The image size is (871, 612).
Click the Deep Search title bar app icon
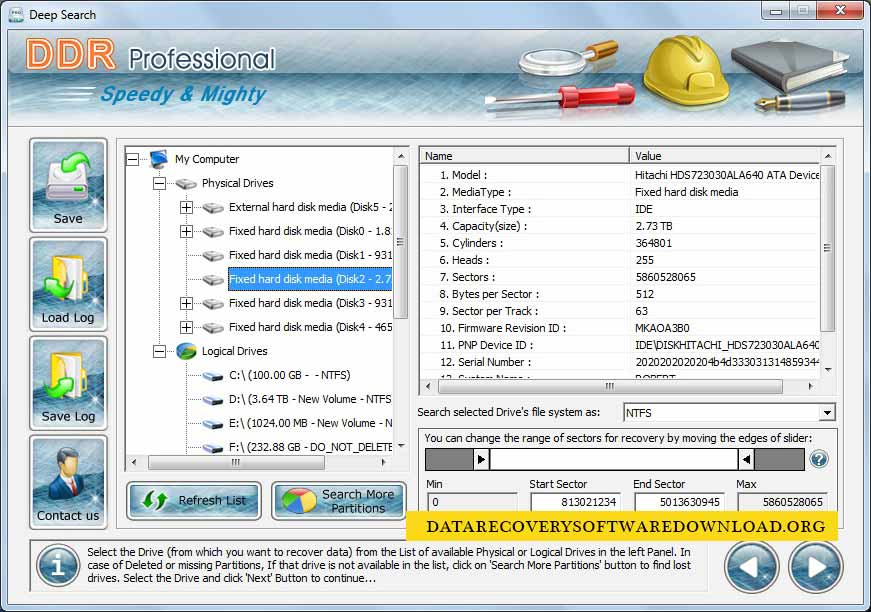(16, 14)
